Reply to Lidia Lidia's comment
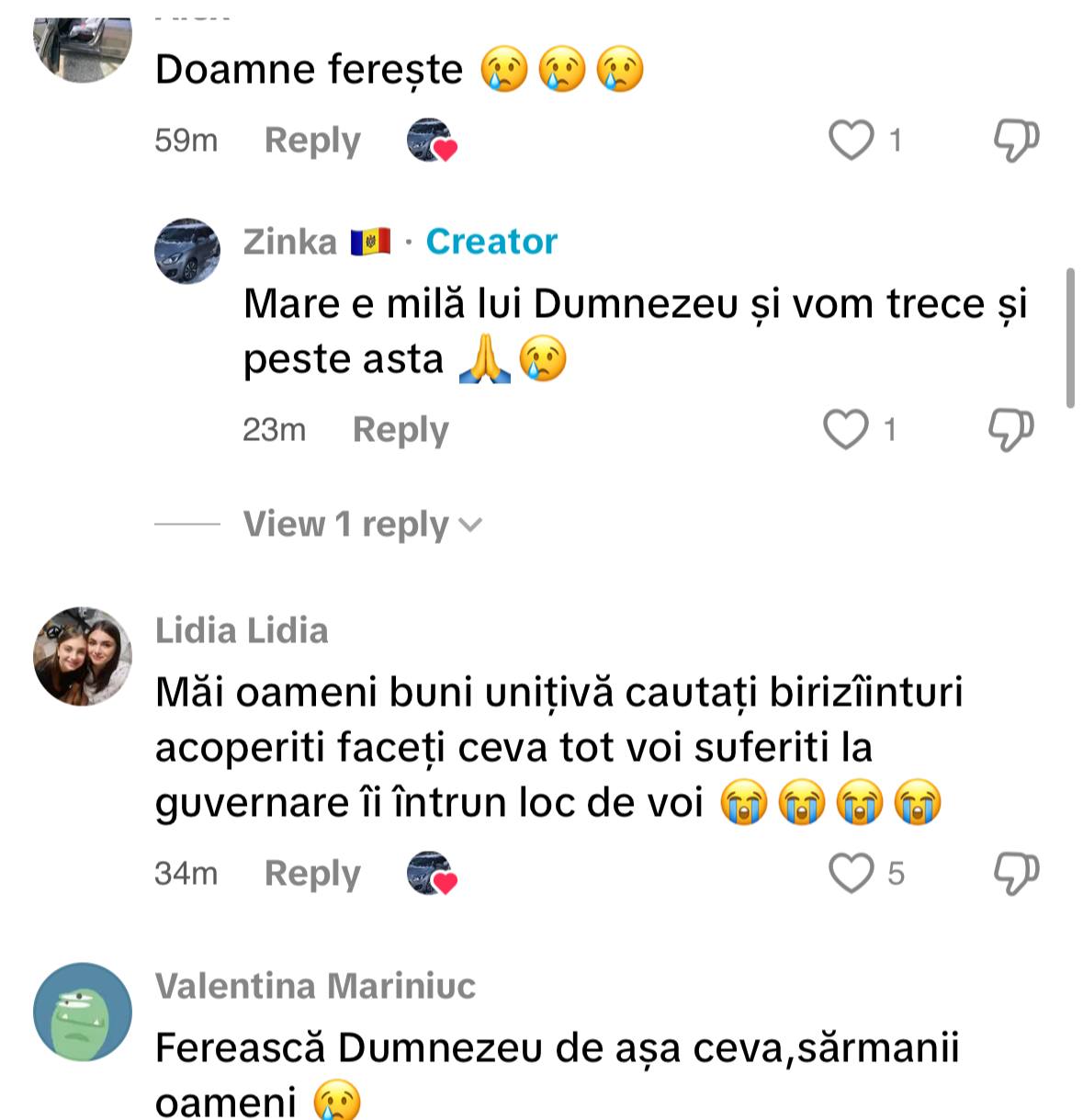The height and width of the screenshot is (1120, 1083). click(x=312, y=873)
